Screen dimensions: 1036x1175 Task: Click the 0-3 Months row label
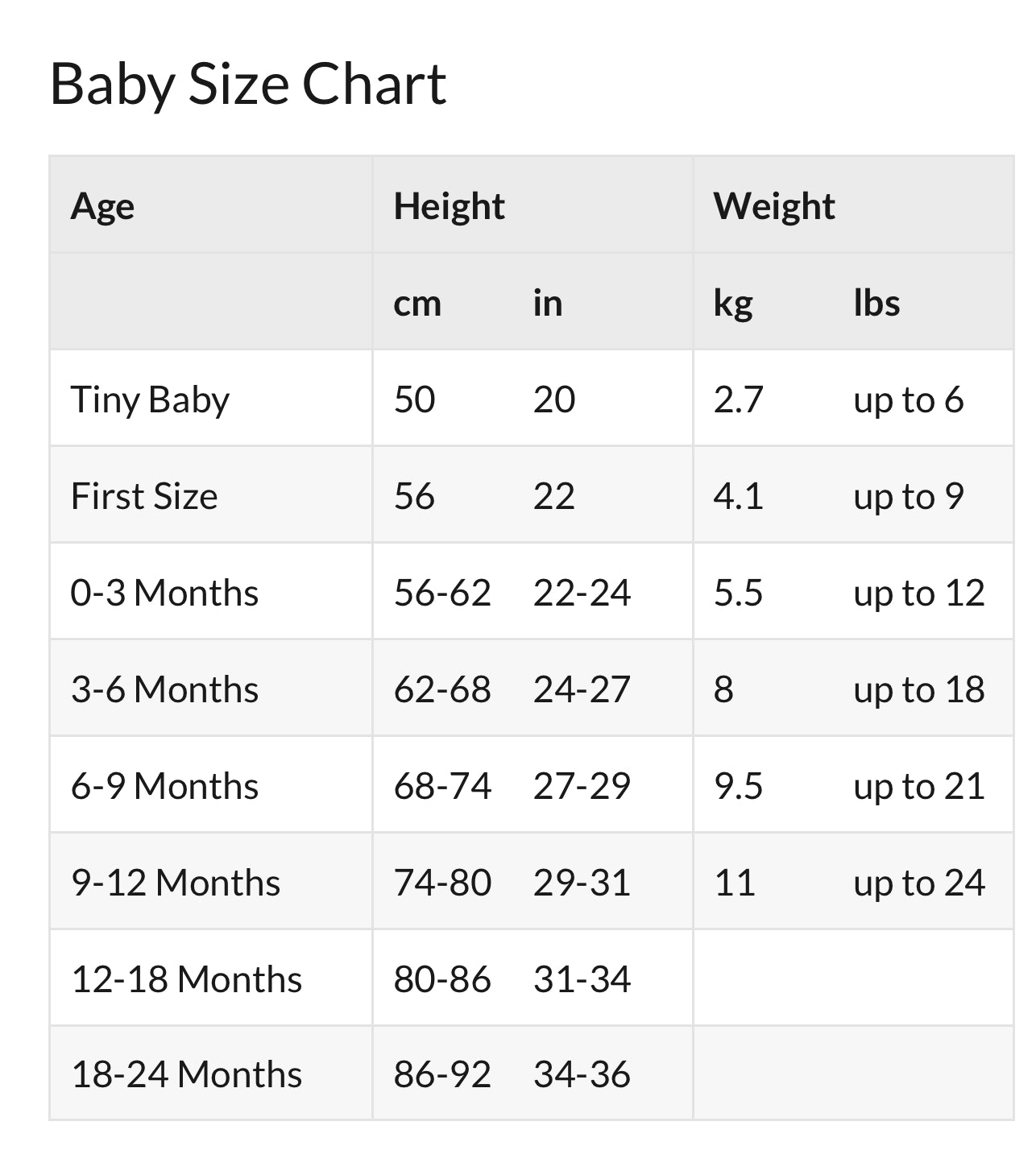164,593
